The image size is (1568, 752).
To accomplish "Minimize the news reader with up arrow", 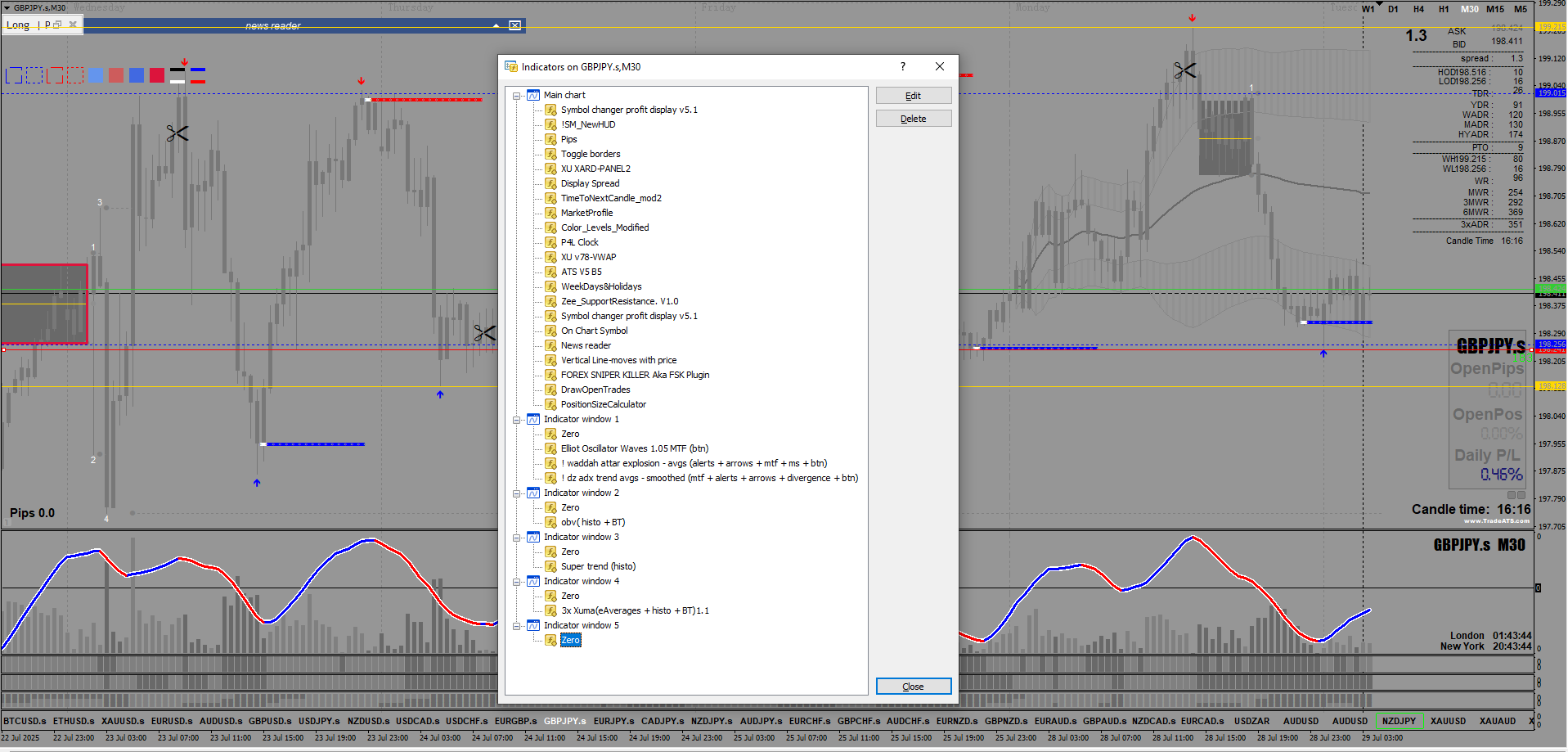I will [496, 25].
